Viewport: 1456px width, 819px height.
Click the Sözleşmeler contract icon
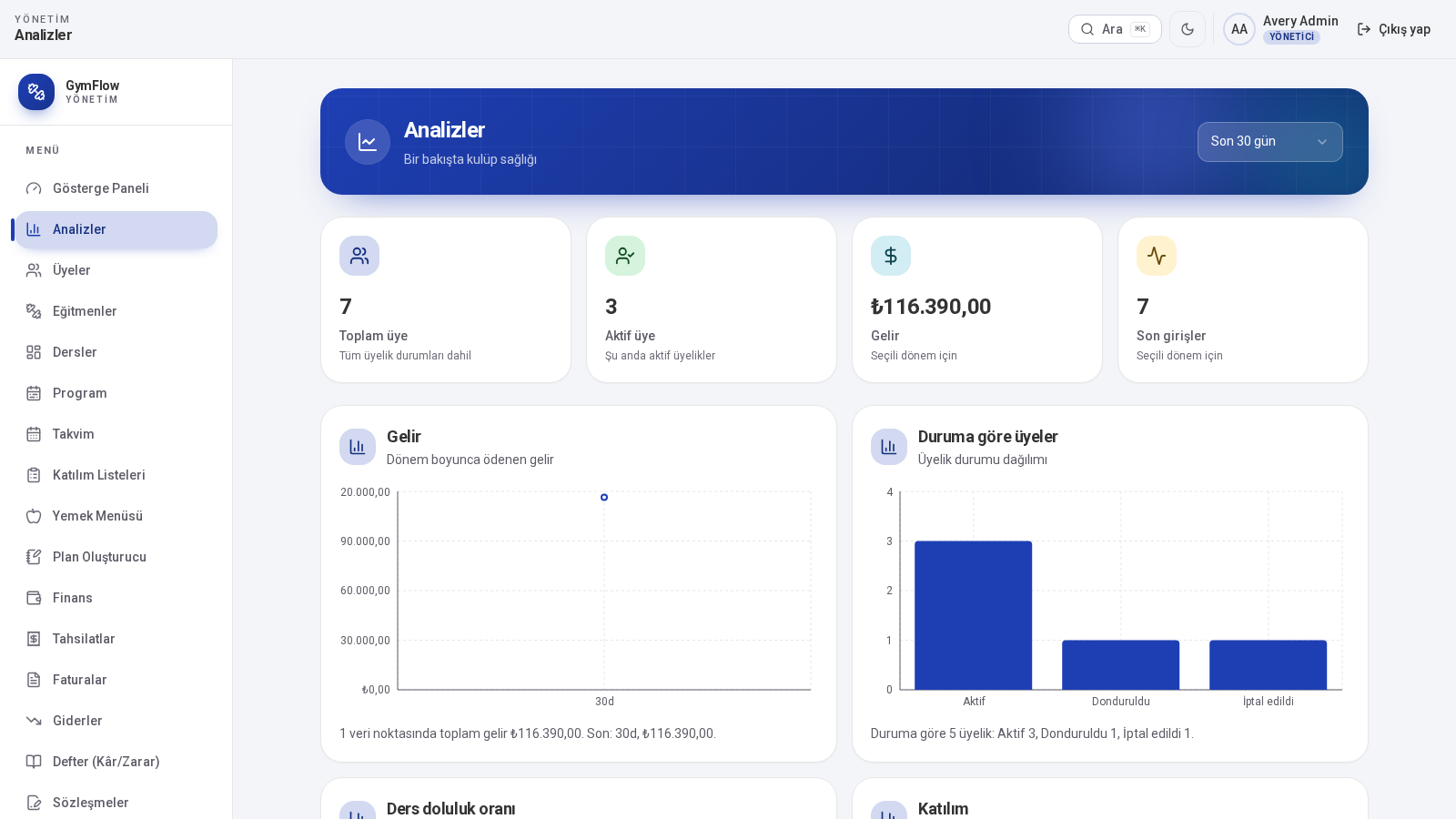pyautogui.click(x=34, y=803)
